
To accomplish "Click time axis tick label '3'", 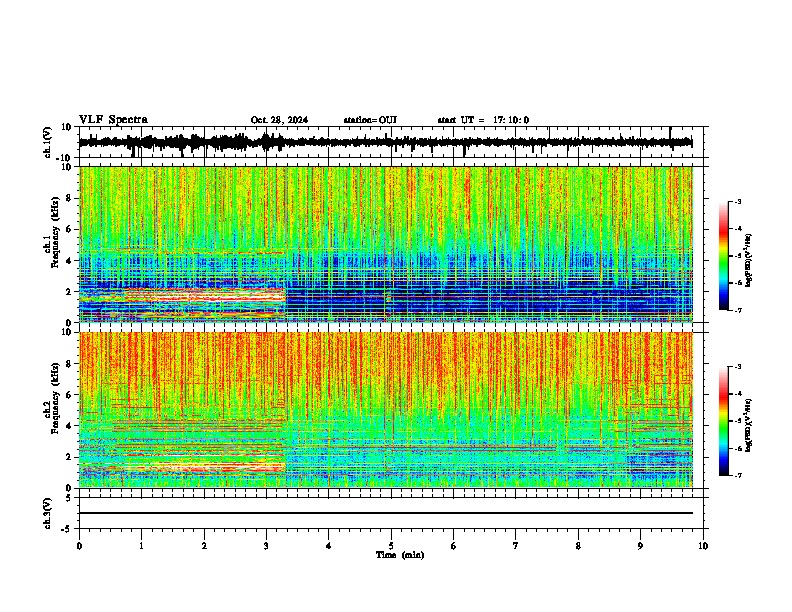I will (266, 546).
